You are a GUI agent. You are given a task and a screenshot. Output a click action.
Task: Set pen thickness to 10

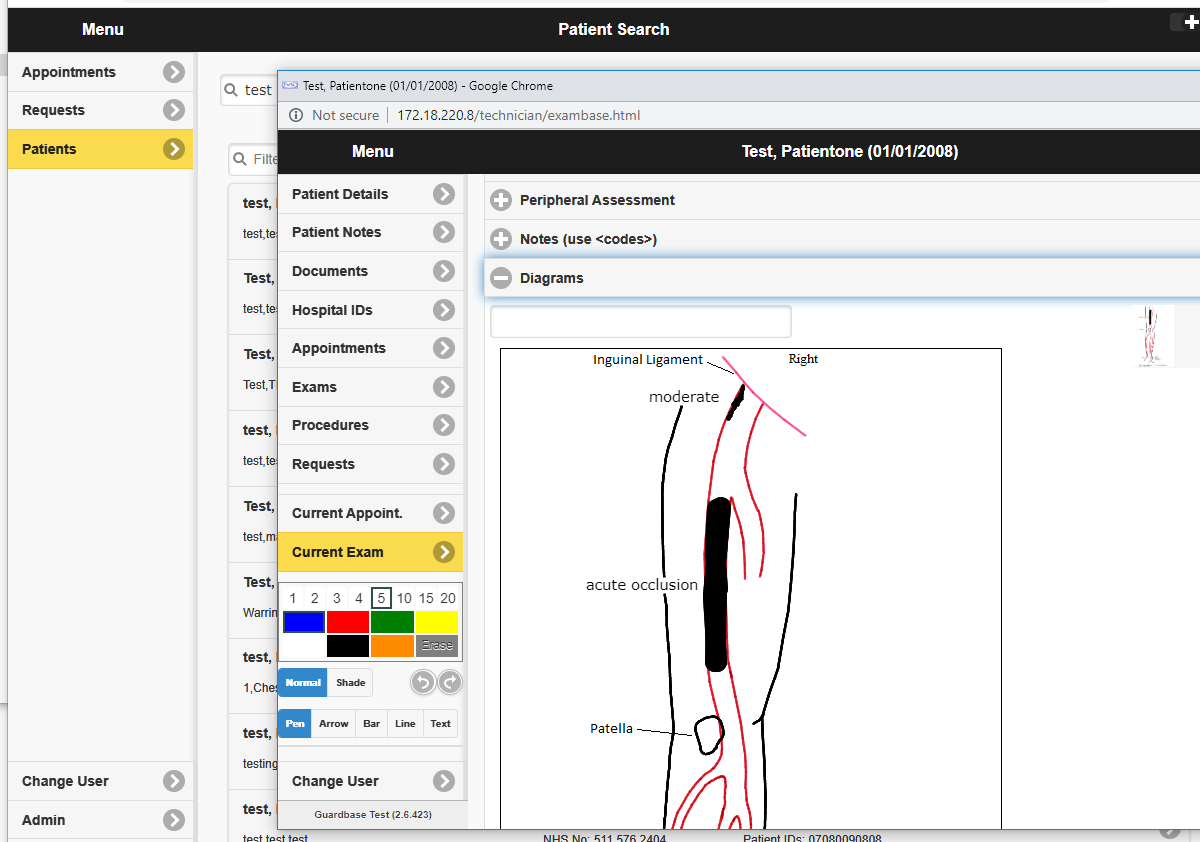pyautogui.click(x=404, y=598)
